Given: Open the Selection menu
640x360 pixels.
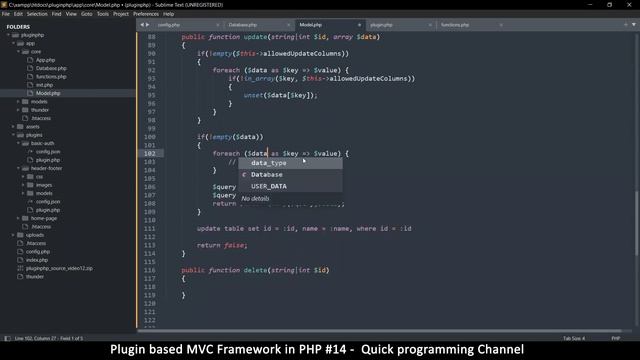Looking at the screenshot, I should coord(37,14).
